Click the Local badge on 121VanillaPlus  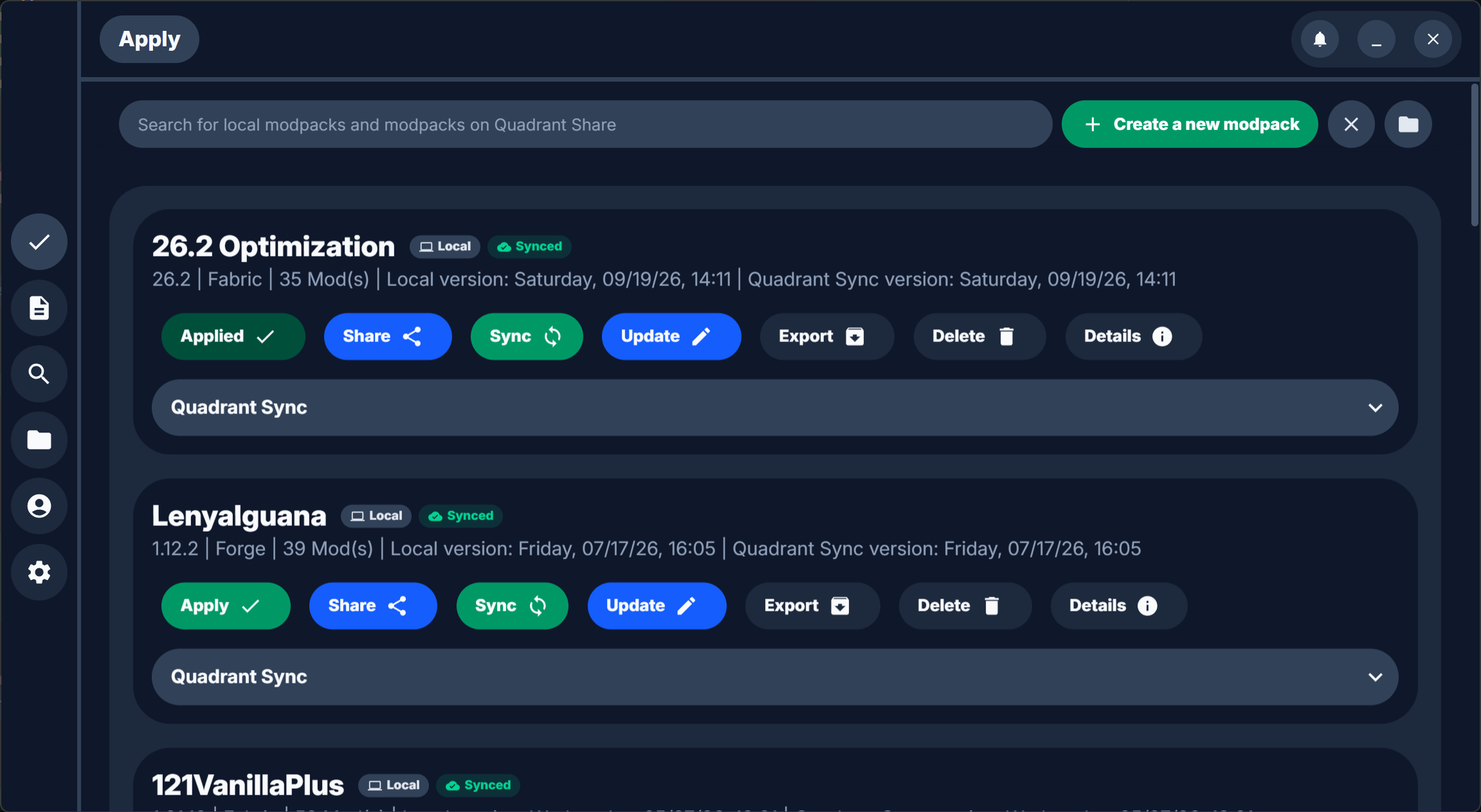tap(394, 785)
